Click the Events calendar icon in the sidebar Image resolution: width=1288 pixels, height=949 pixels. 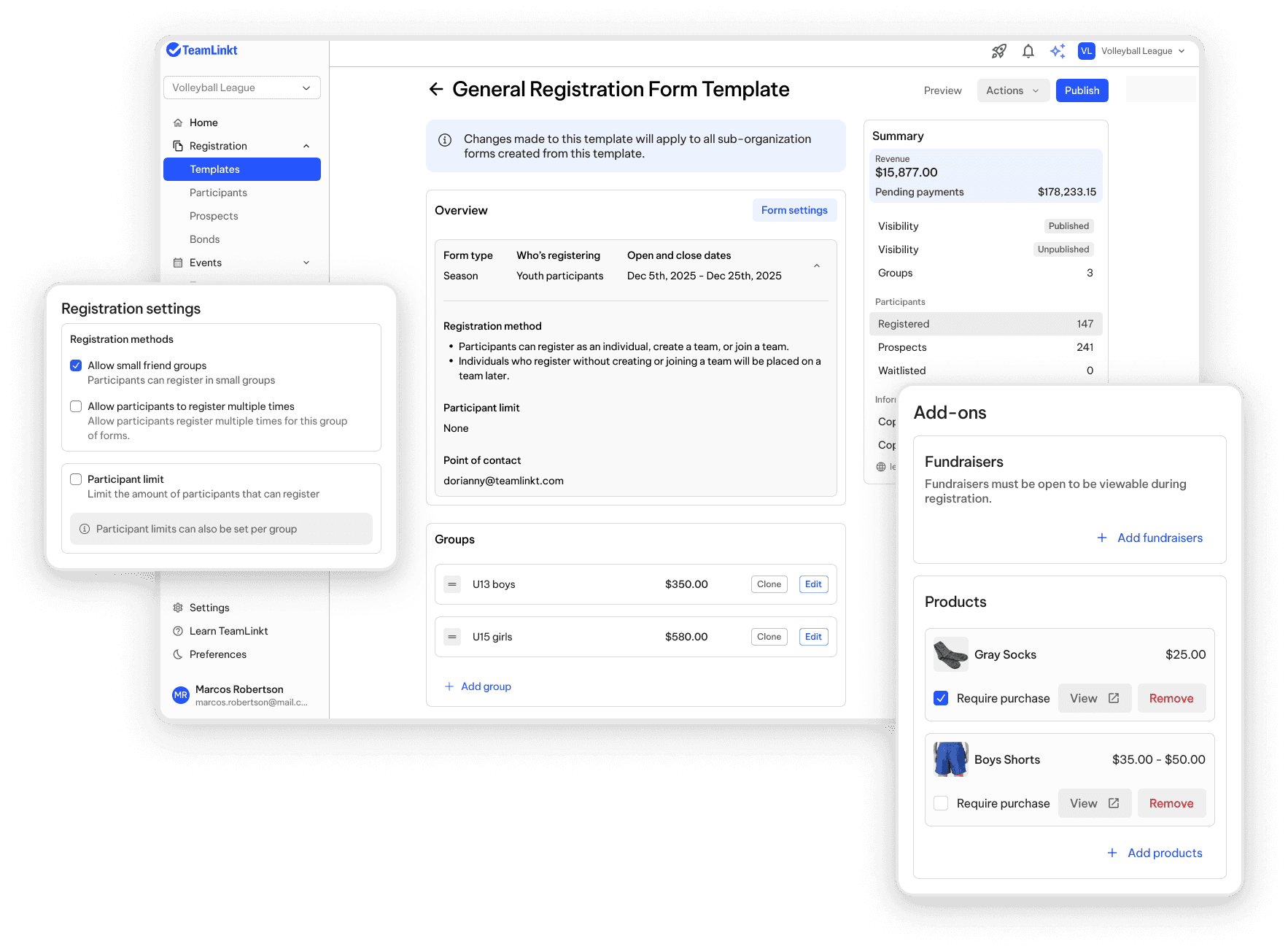[x=177, y=262]
